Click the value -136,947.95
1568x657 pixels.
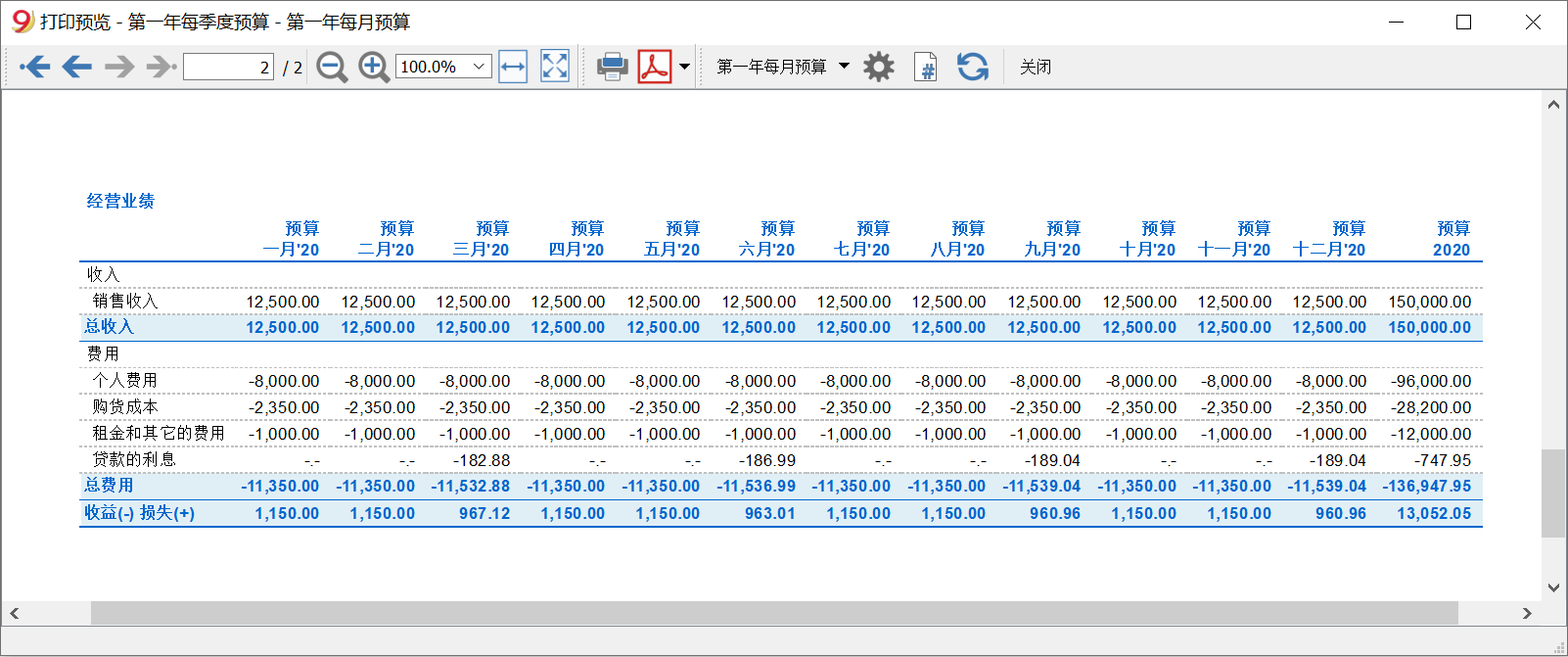click(x=1427, y=486)
